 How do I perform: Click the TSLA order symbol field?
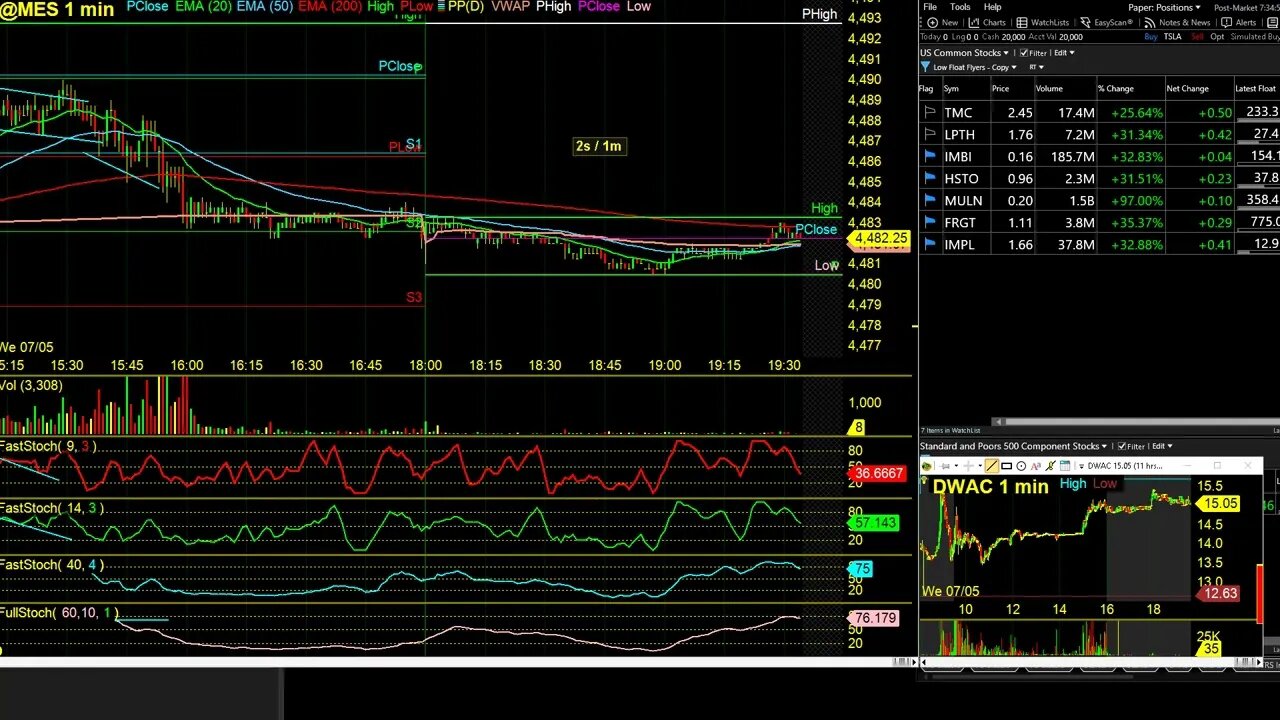pyautogui.click(x=1172, y=36)
